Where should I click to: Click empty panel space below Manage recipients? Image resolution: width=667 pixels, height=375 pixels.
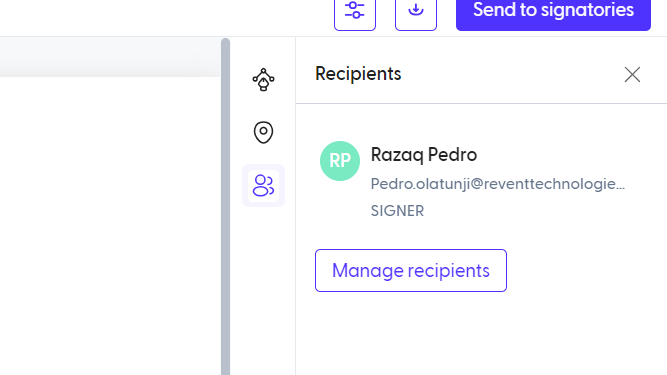[481, 334]
